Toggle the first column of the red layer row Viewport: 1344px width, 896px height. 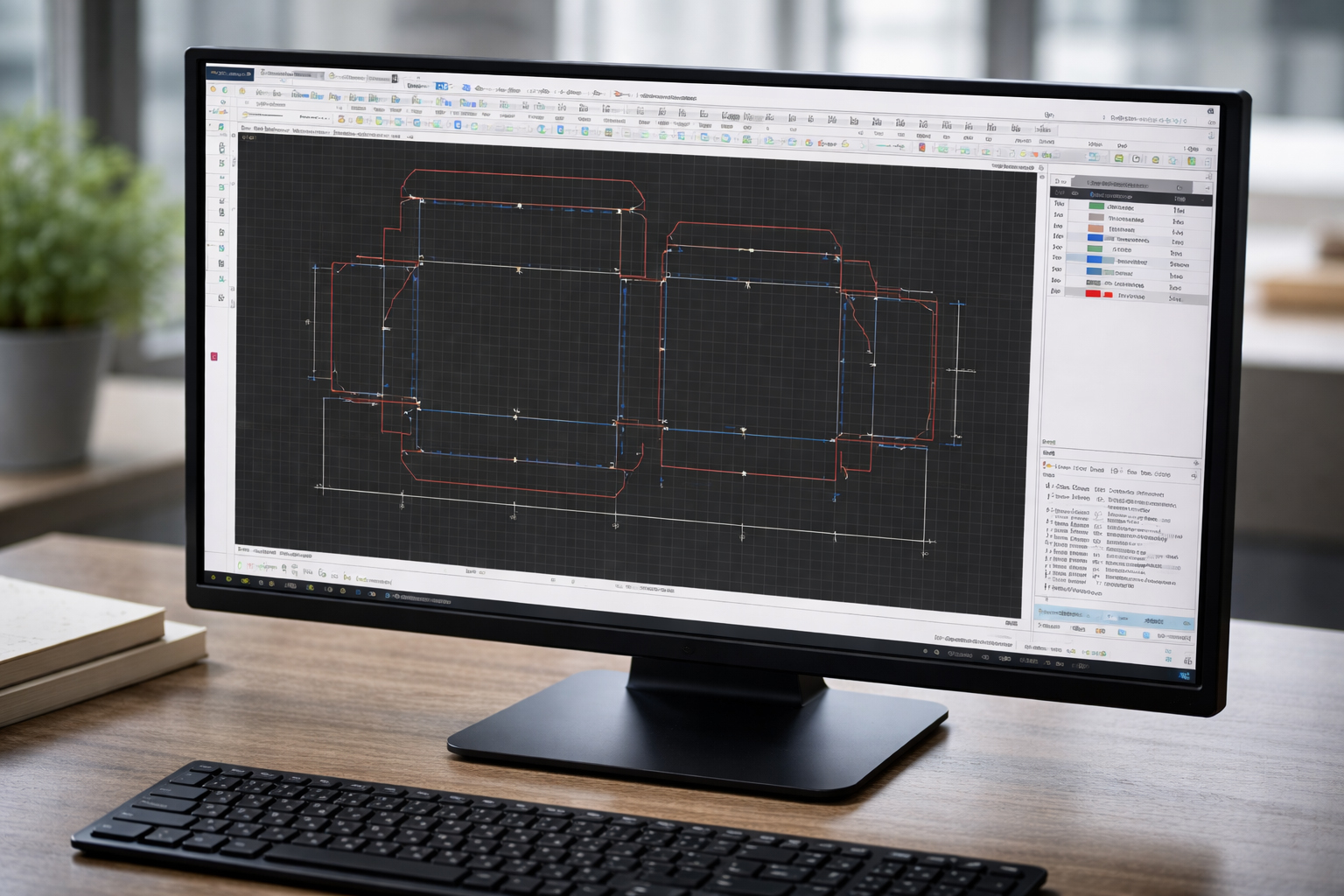tap(1055, 291)
